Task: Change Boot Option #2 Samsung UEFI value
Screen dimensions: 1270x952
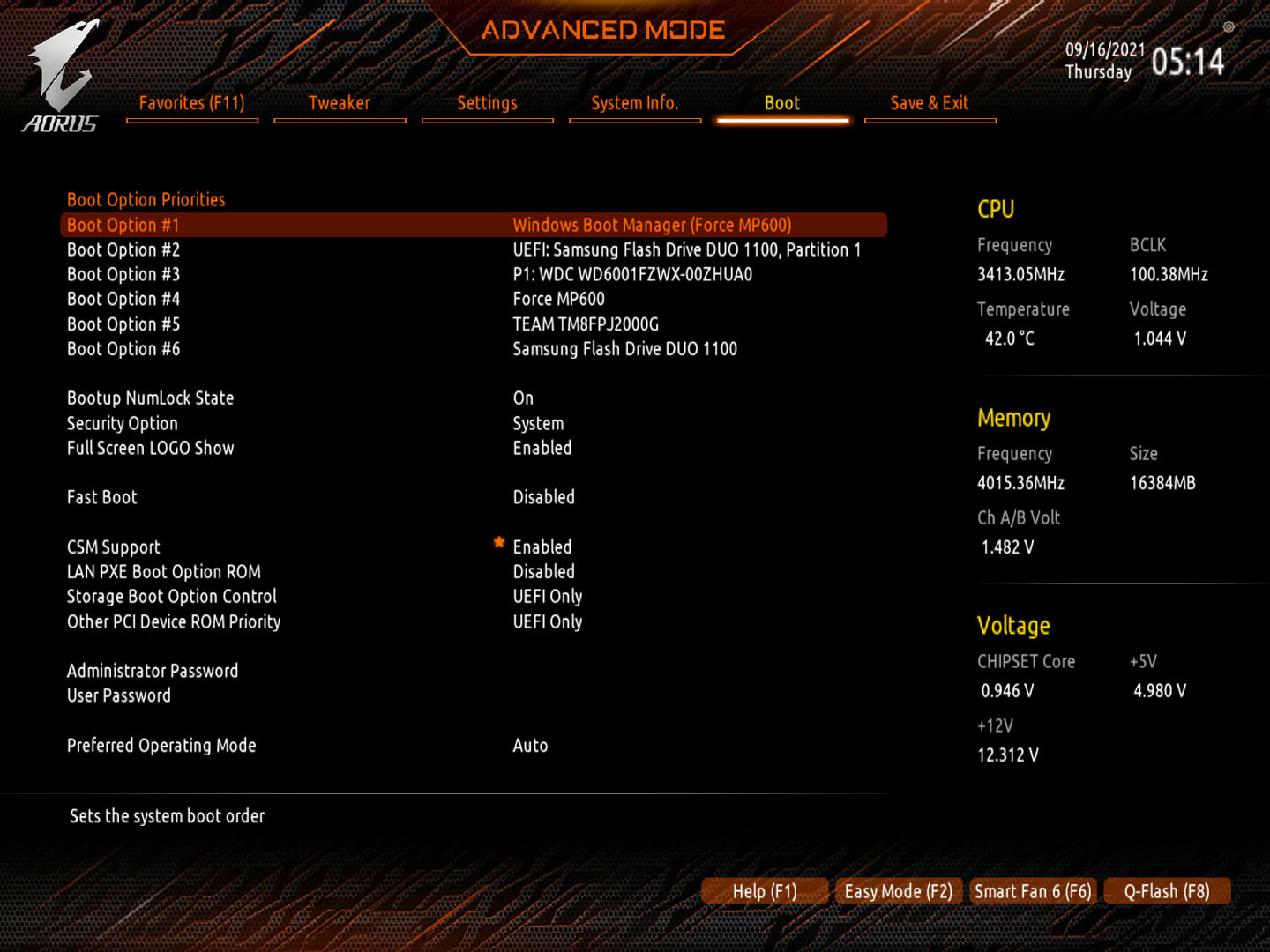Action: point(687,249)
